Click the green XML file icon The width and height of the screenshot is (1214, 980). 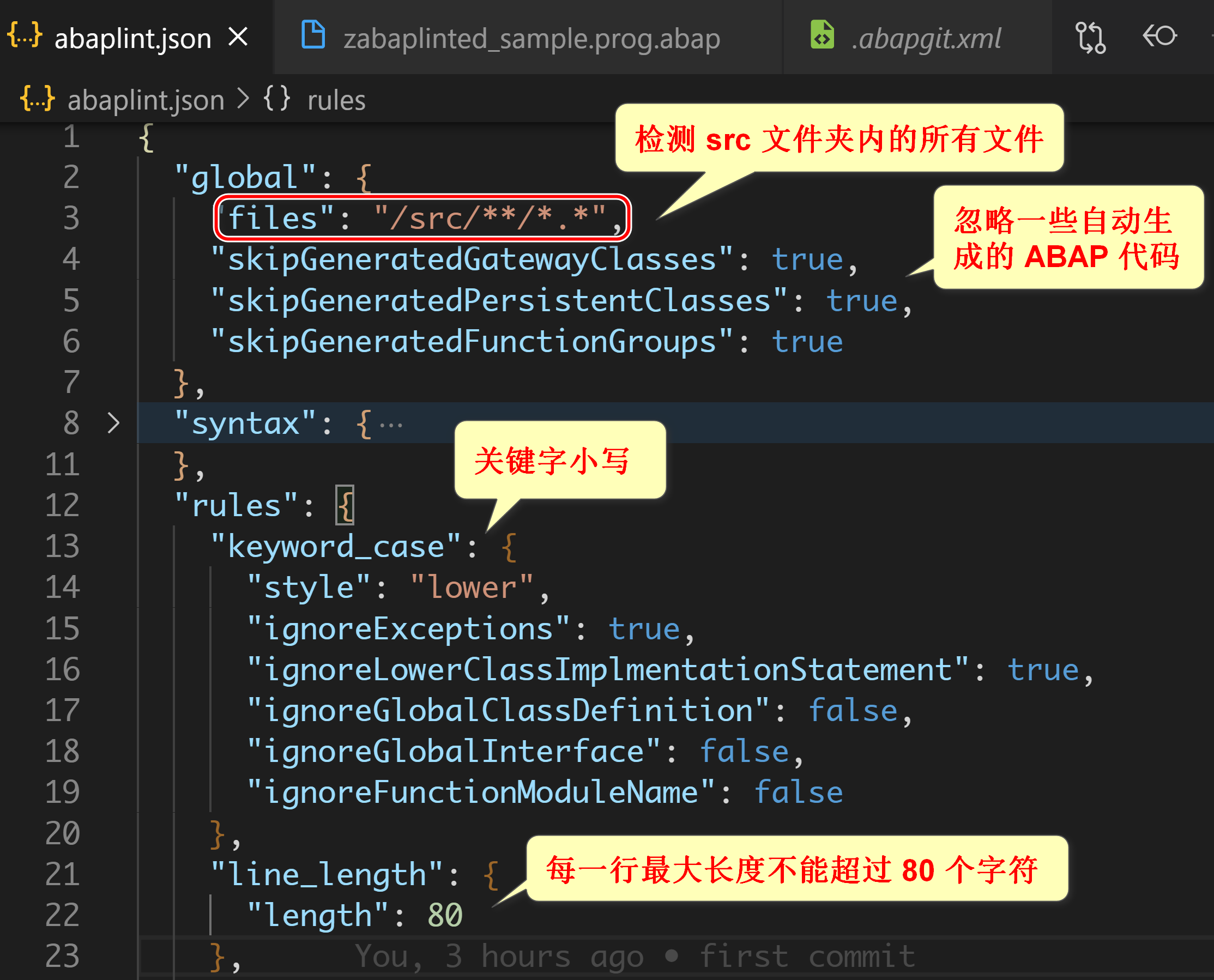pos(822,35)
